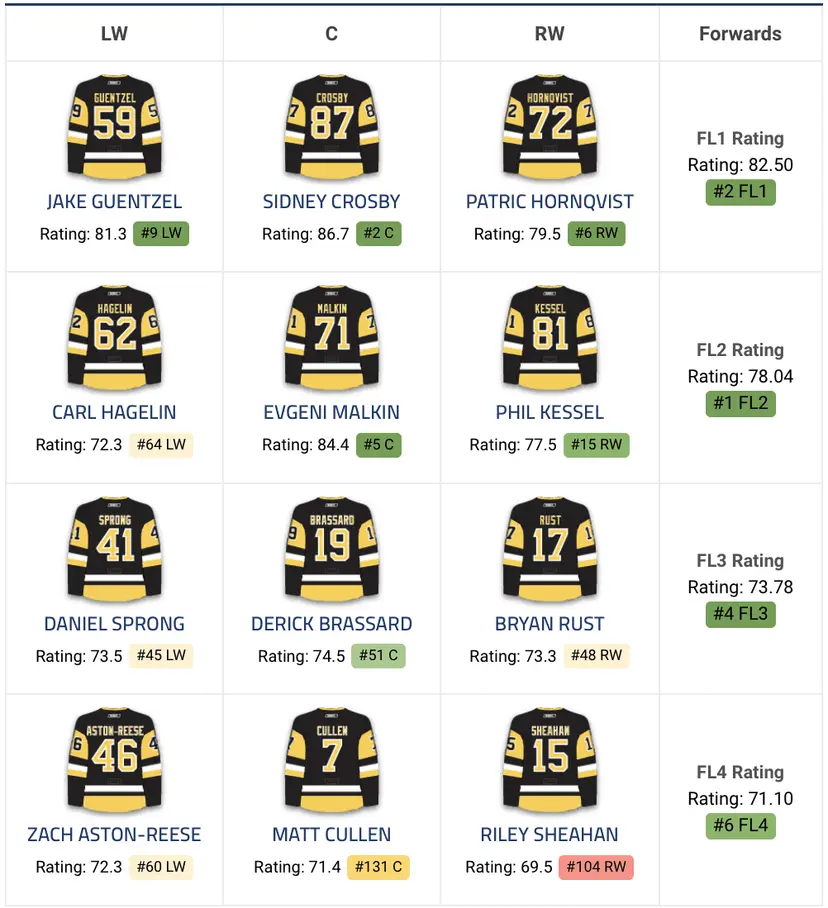Click the #1 FL2 rank badge
This screenshot has height=908, width=828.
[x=740, y=403]
